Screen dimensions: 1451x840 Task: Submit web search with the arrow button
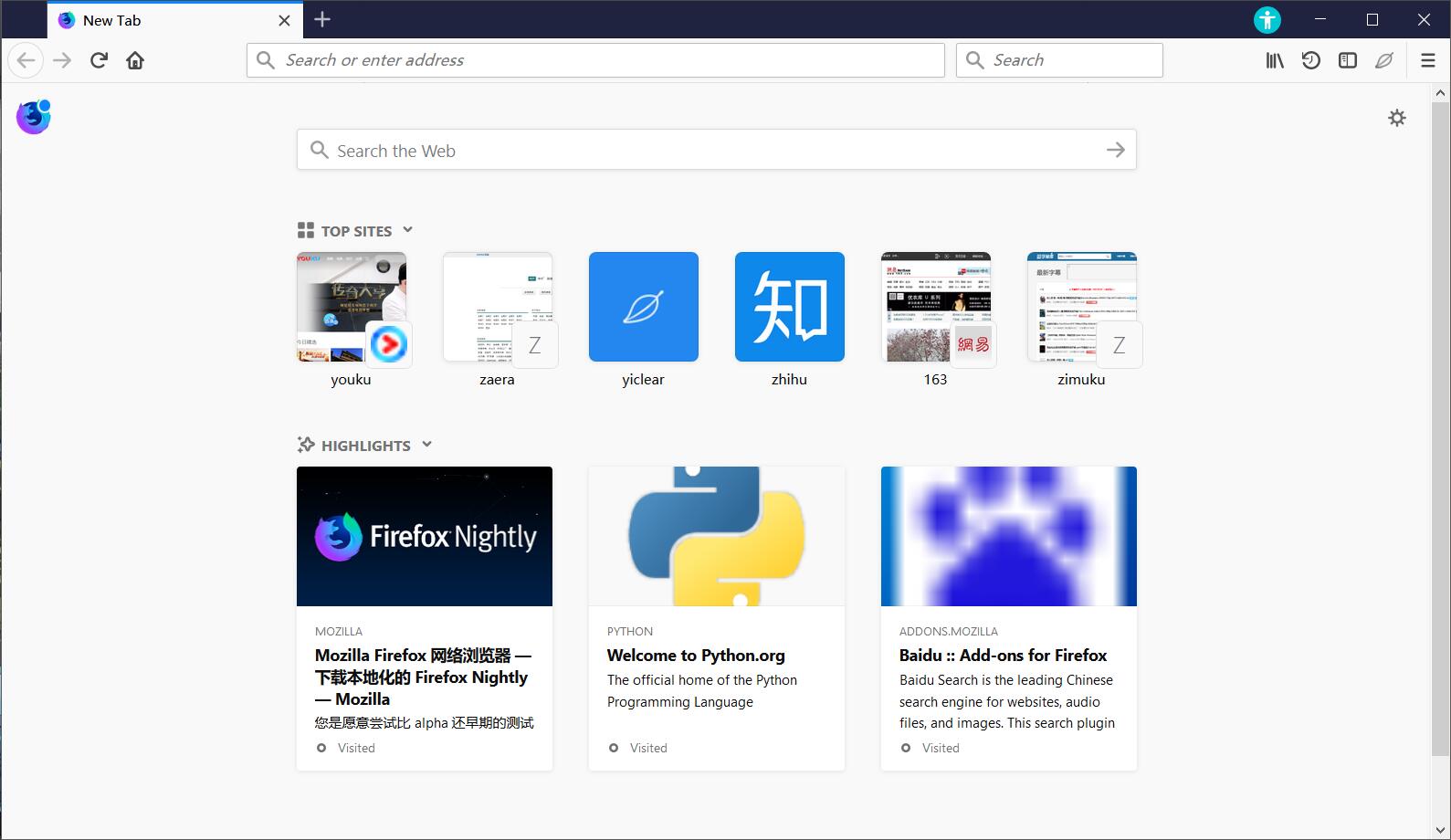pyautogui.click(x=1116, y=150)
